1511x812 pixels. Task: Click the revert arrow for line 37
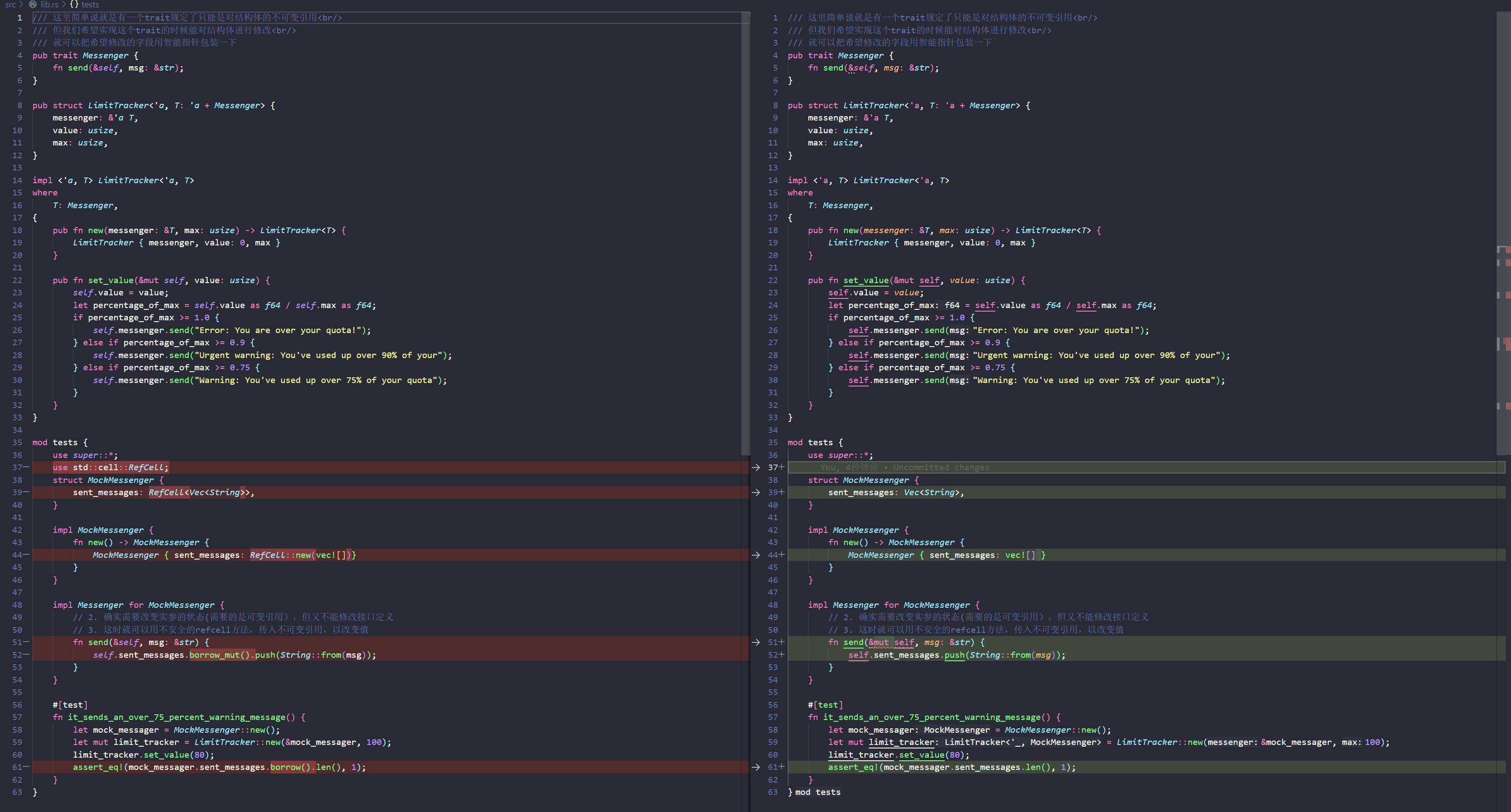click(756, 467)
